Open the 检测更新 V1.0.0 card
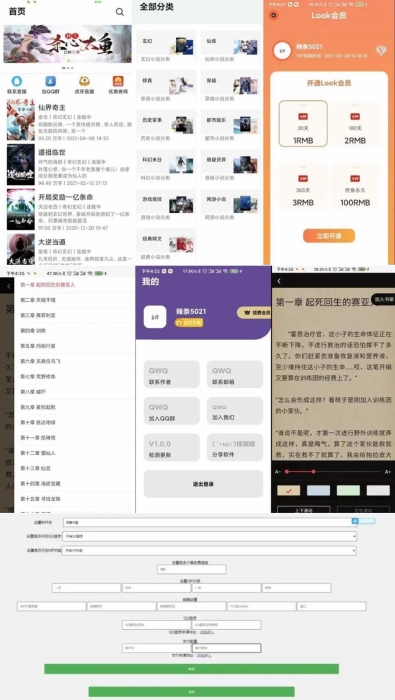Screen dimensions: 395x700 pyautogui.click(x=171, y=447)
